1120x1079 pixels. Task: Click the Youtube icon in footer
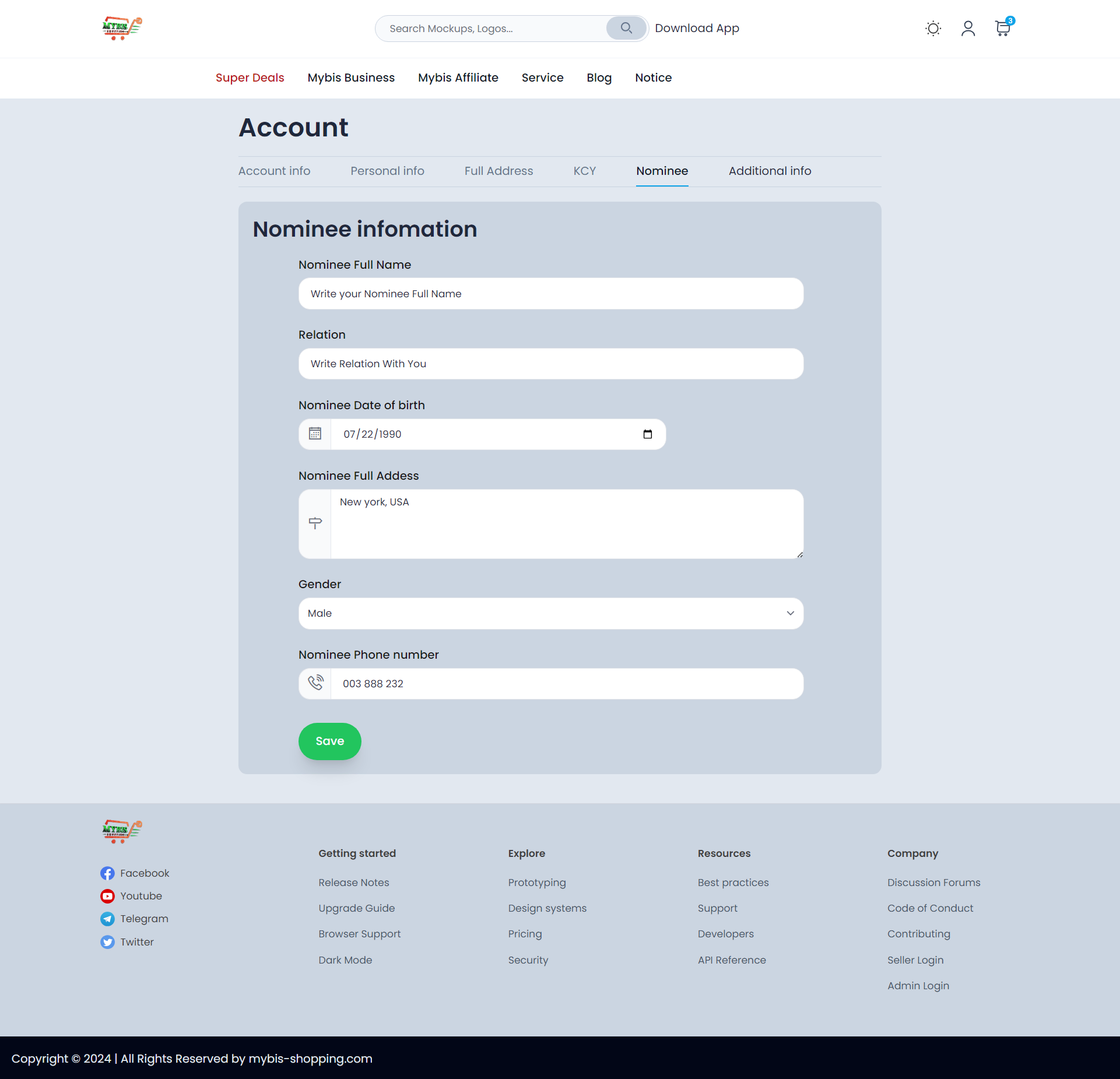(107, 896)
